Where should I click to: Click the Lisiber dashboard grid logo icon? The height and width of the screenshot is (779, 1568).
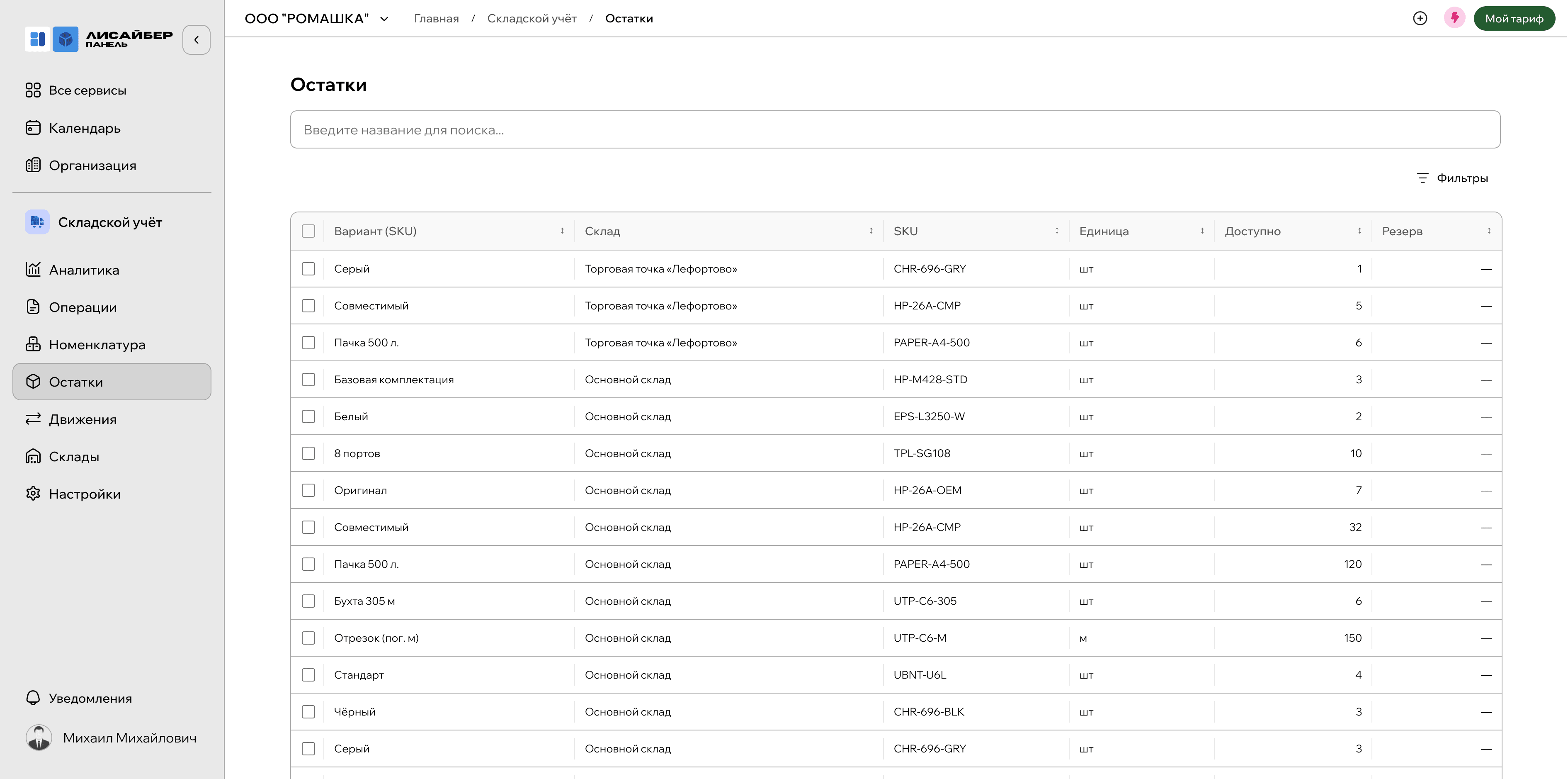37,39
